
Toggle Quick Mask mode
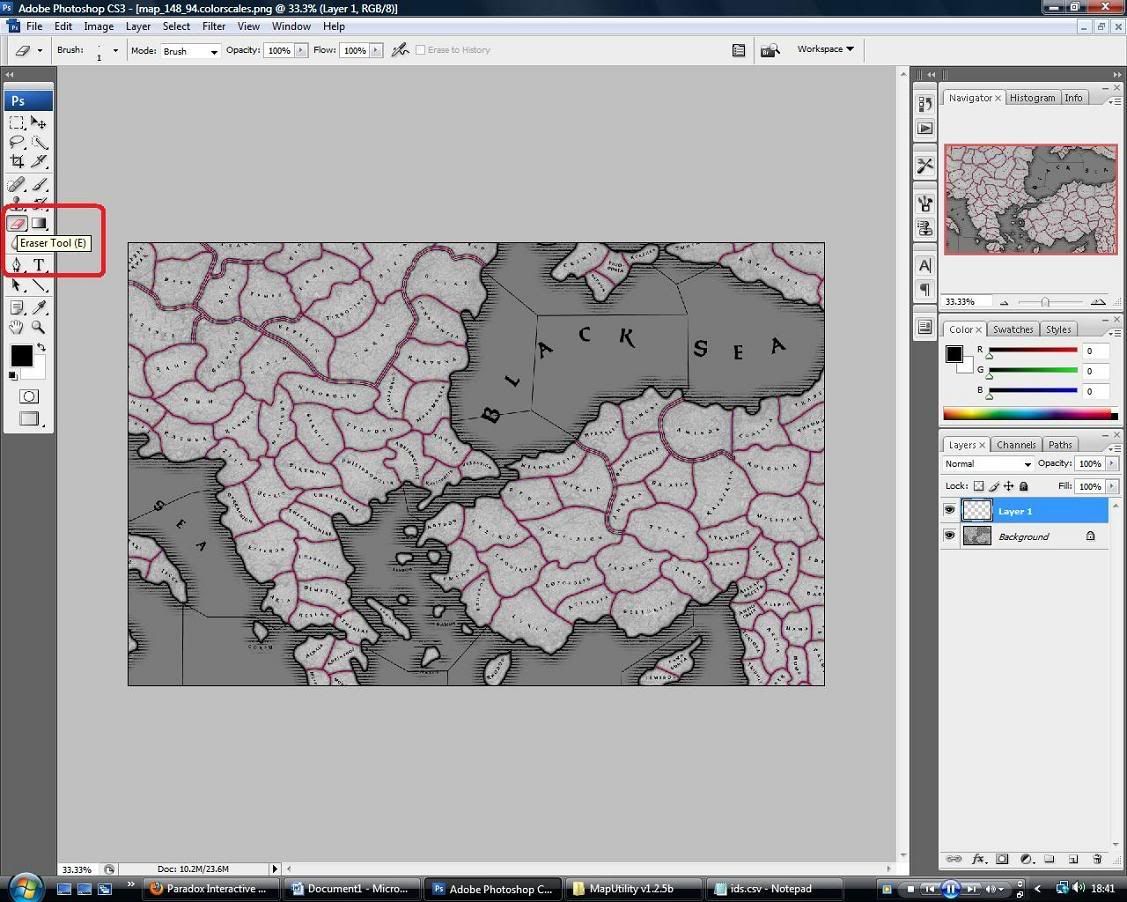pos(29,397)
